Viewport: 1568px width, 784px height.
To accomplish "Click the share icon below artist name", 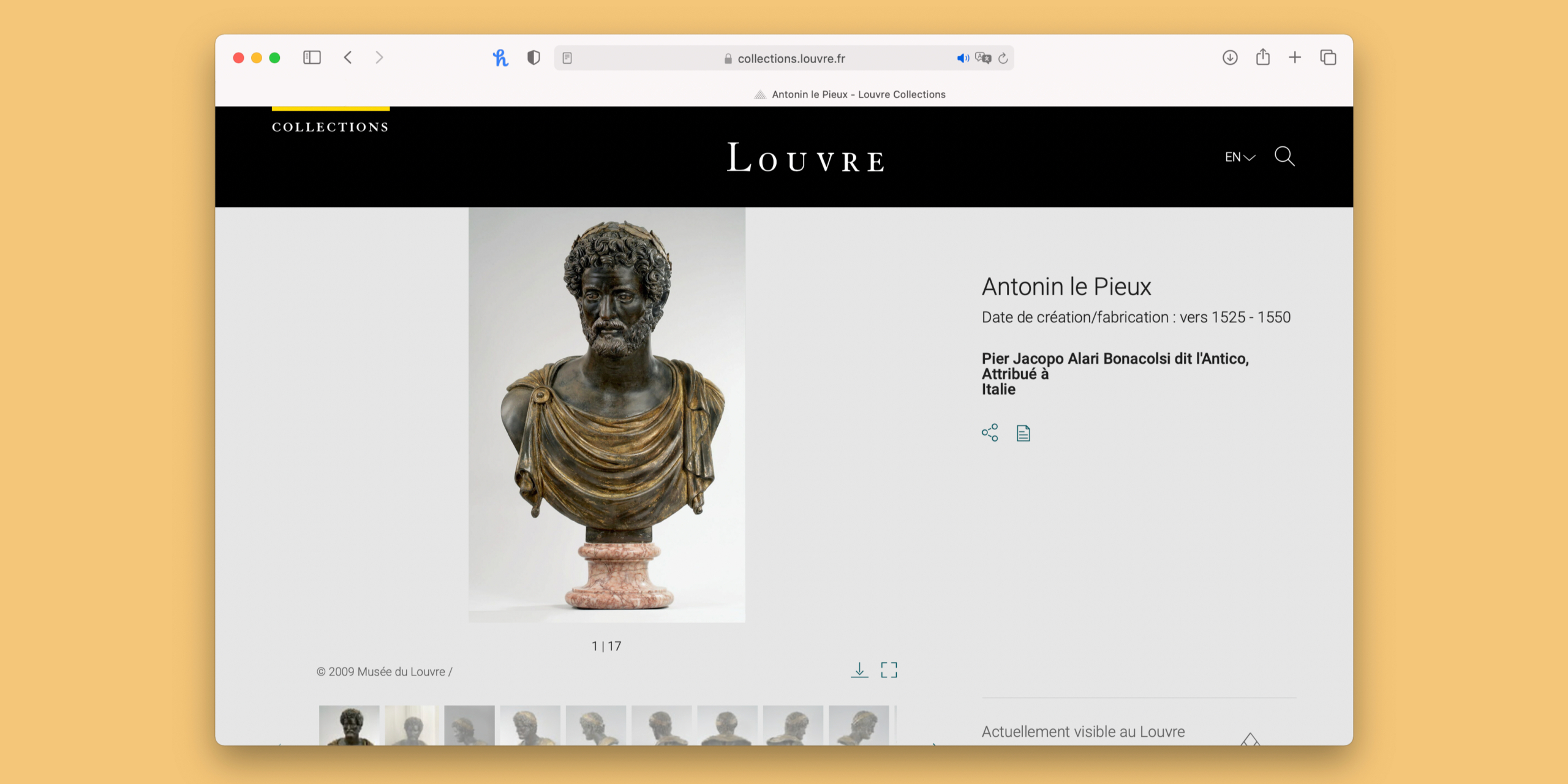I will click(989, 432).
